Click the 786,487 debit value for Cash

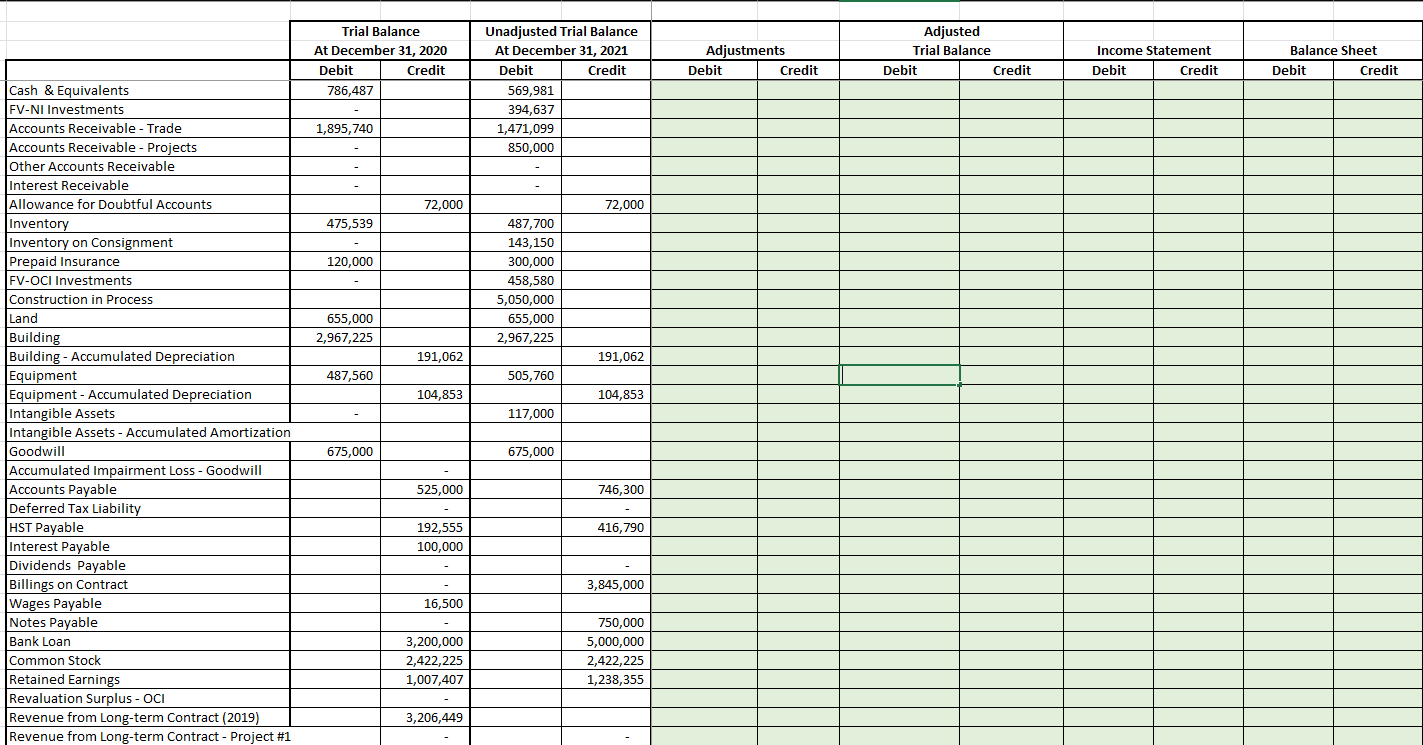(350, 90)
